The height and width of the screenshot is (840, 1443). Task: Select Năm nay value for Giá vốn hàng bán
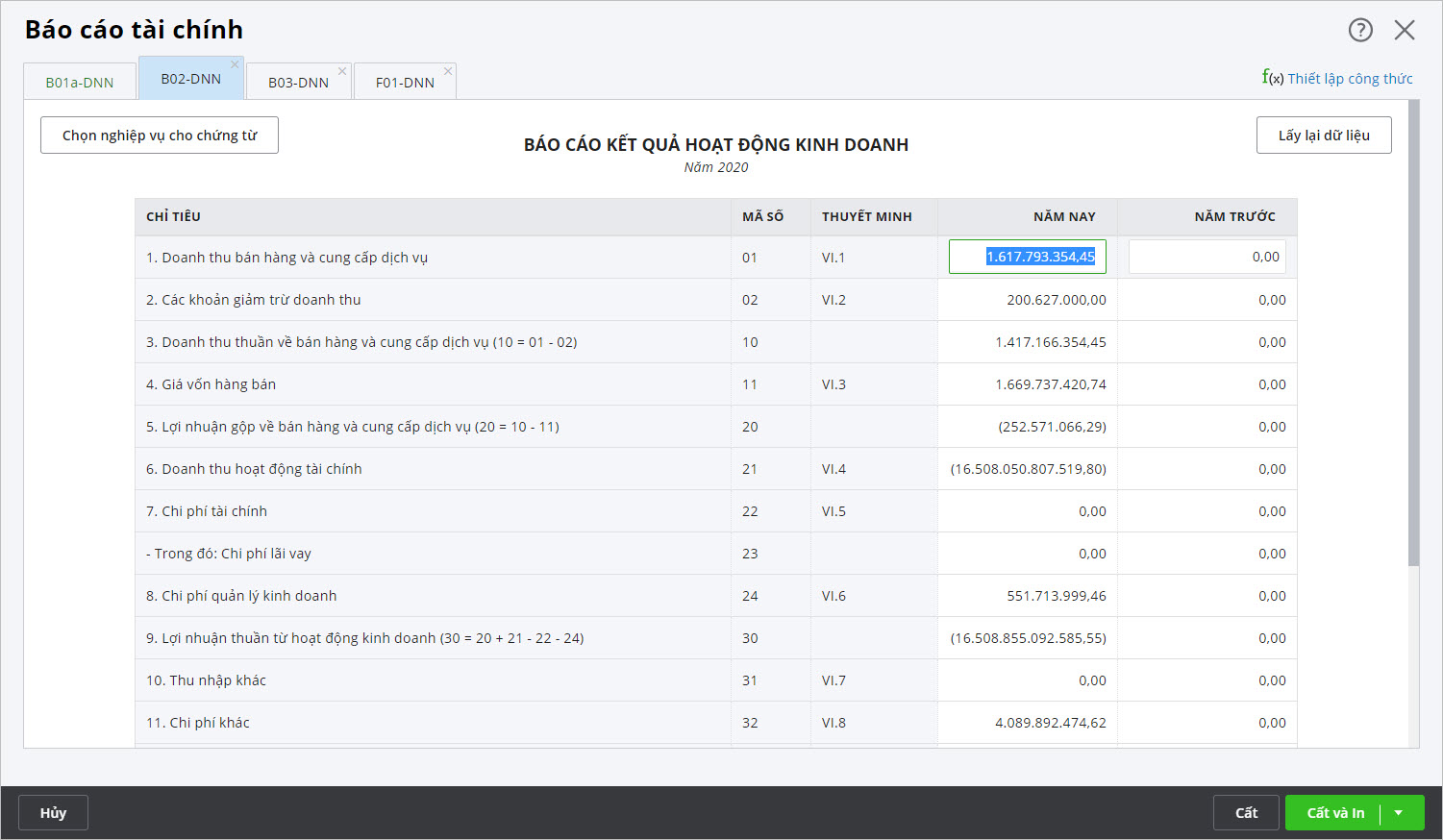pyautogui.click(x=1050, y=384)
